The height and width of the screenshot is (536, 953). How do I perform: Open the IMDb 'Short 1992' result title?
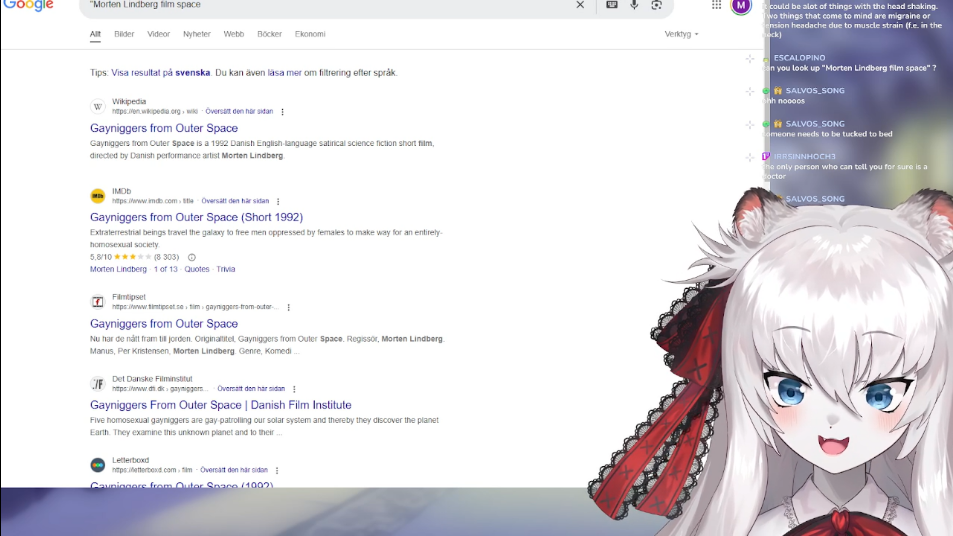click(x=196, y=217)
